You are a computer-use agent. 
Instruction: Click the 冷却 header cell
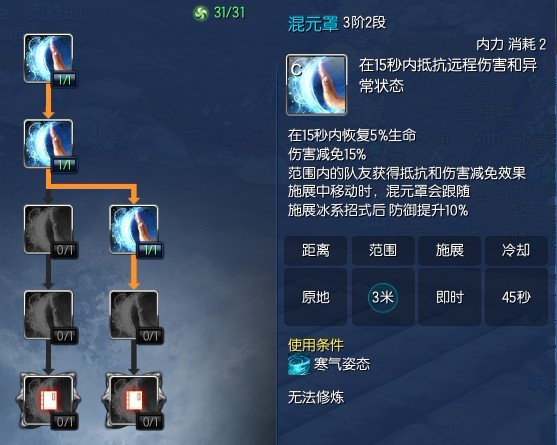516,250
